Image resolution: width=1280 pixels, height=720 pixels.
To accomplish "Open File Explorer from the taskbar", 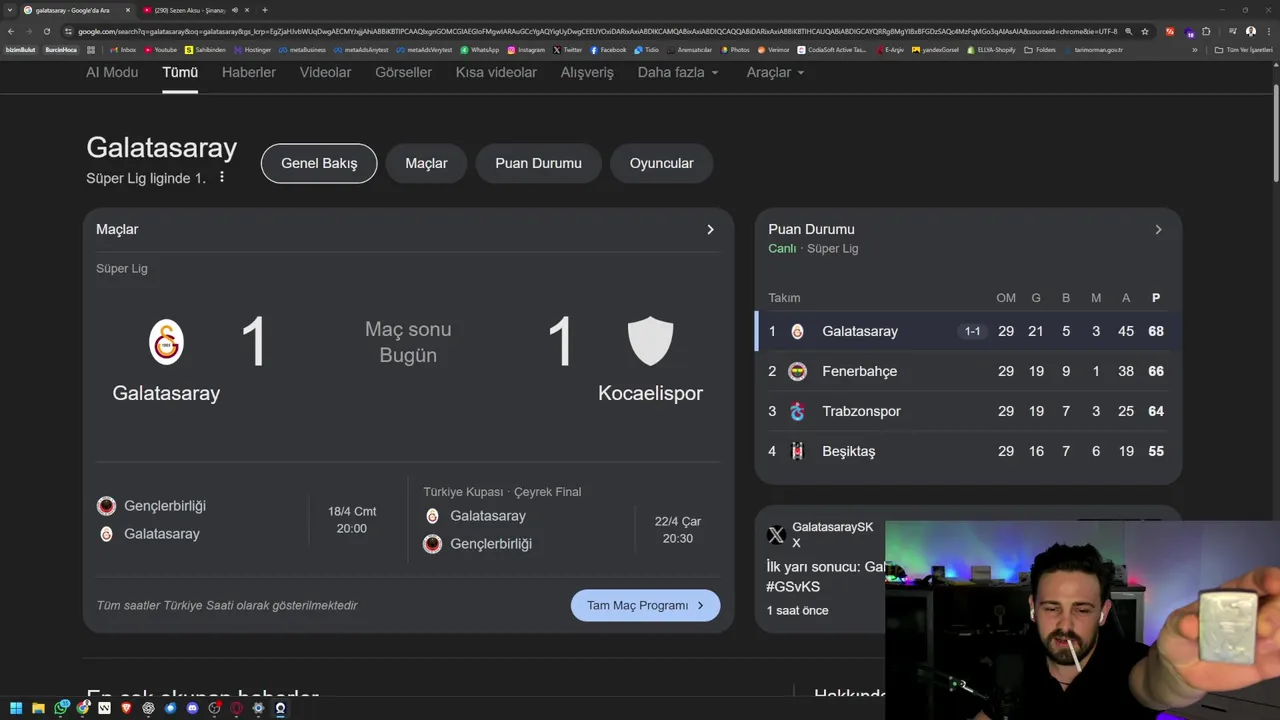I will tap(38, 708).
